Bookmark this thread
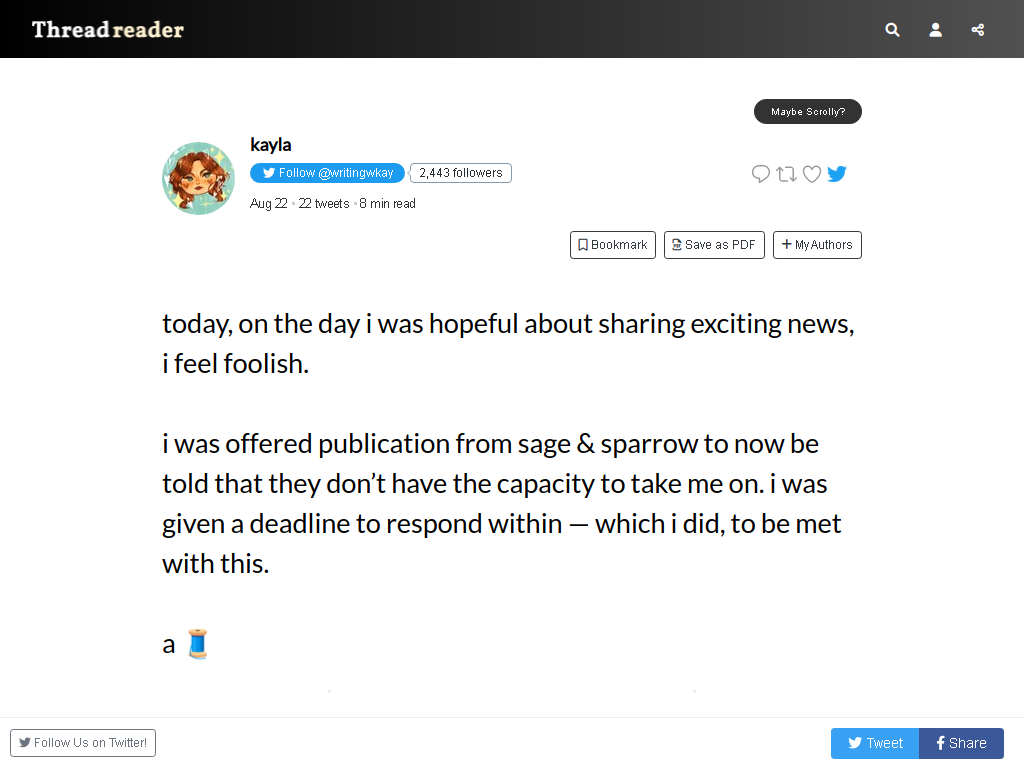The height and width of the screenshot is (768, 1024). click(613, 245)
